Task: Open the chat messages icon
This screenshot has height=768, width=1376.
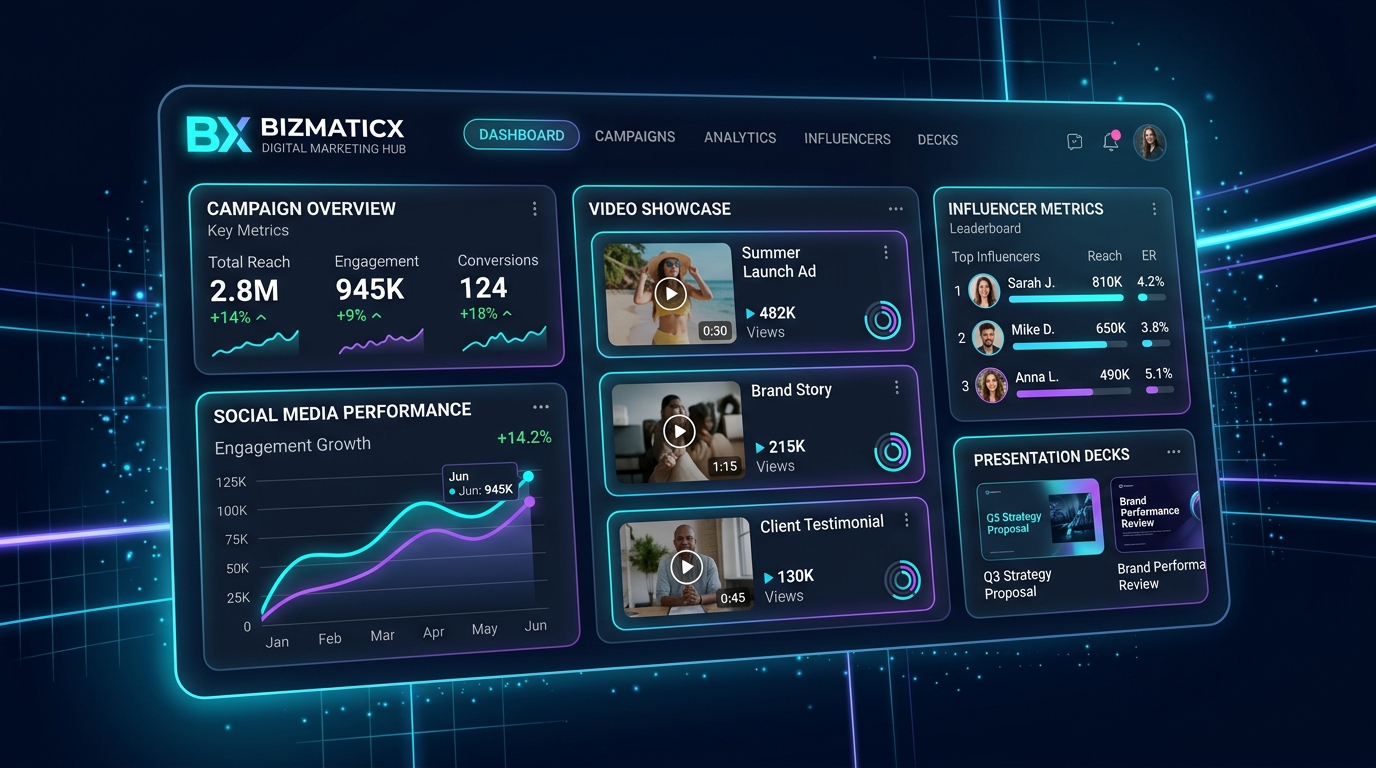Action: 1075,142
